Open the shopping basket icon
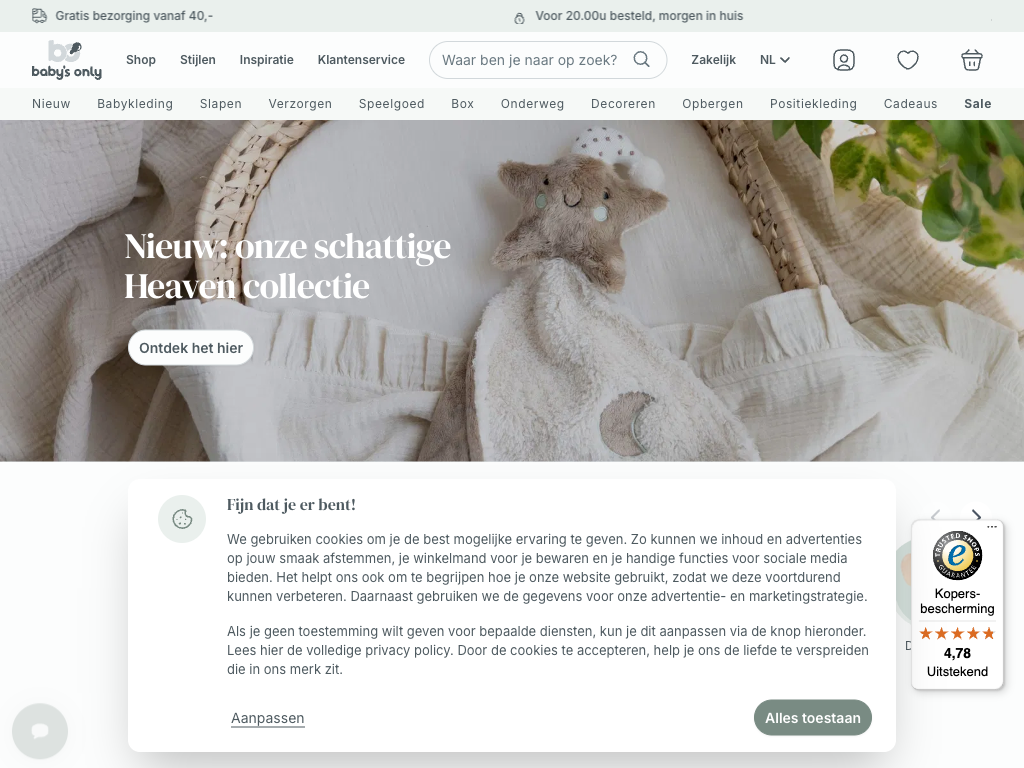Image resolution: width=1024 pixels, height=768 pixels. click(972, 60)
